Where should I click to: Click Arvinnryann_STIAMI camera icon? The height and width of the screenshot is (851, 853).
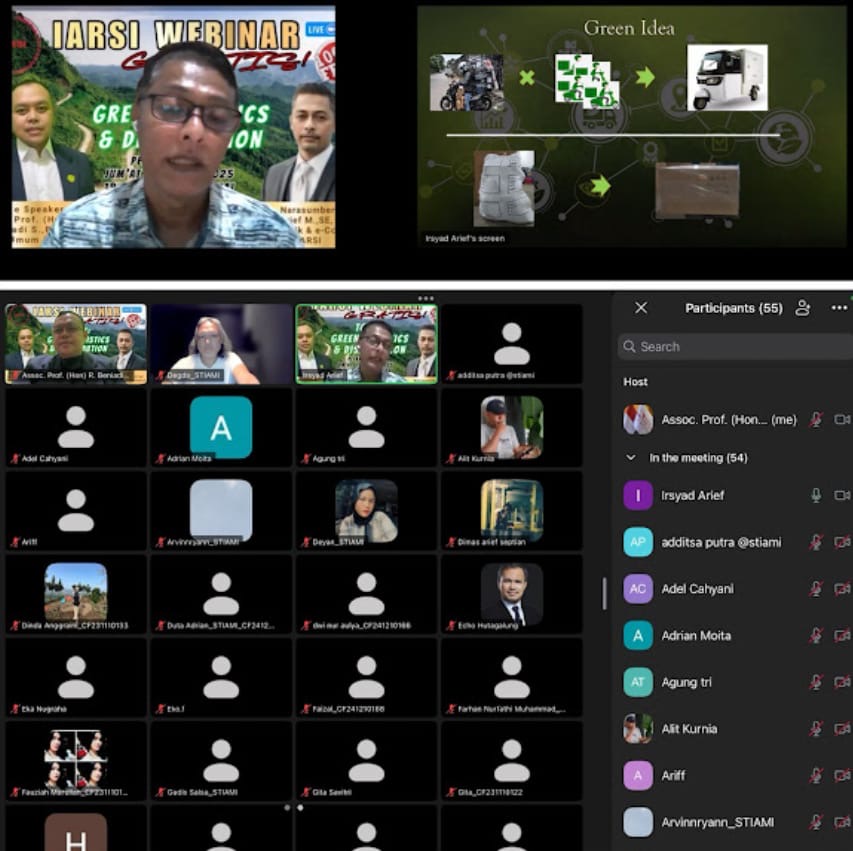point(842,822)
